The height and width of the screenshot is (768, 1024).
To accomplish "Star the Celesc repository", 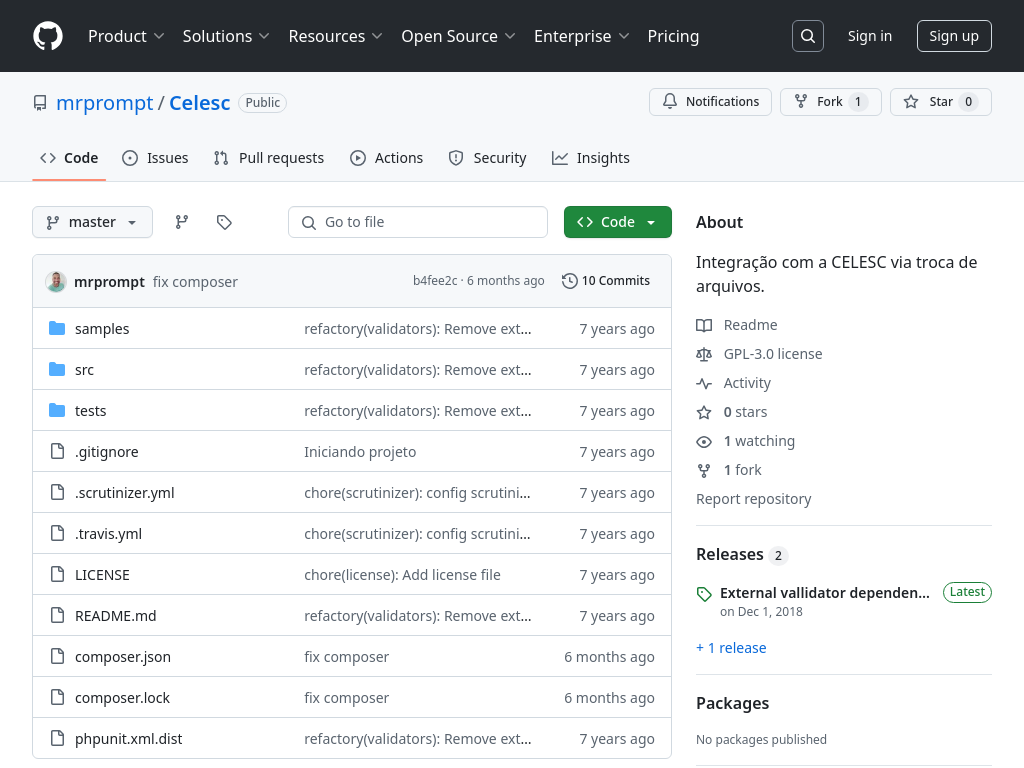I will [941, 102].
